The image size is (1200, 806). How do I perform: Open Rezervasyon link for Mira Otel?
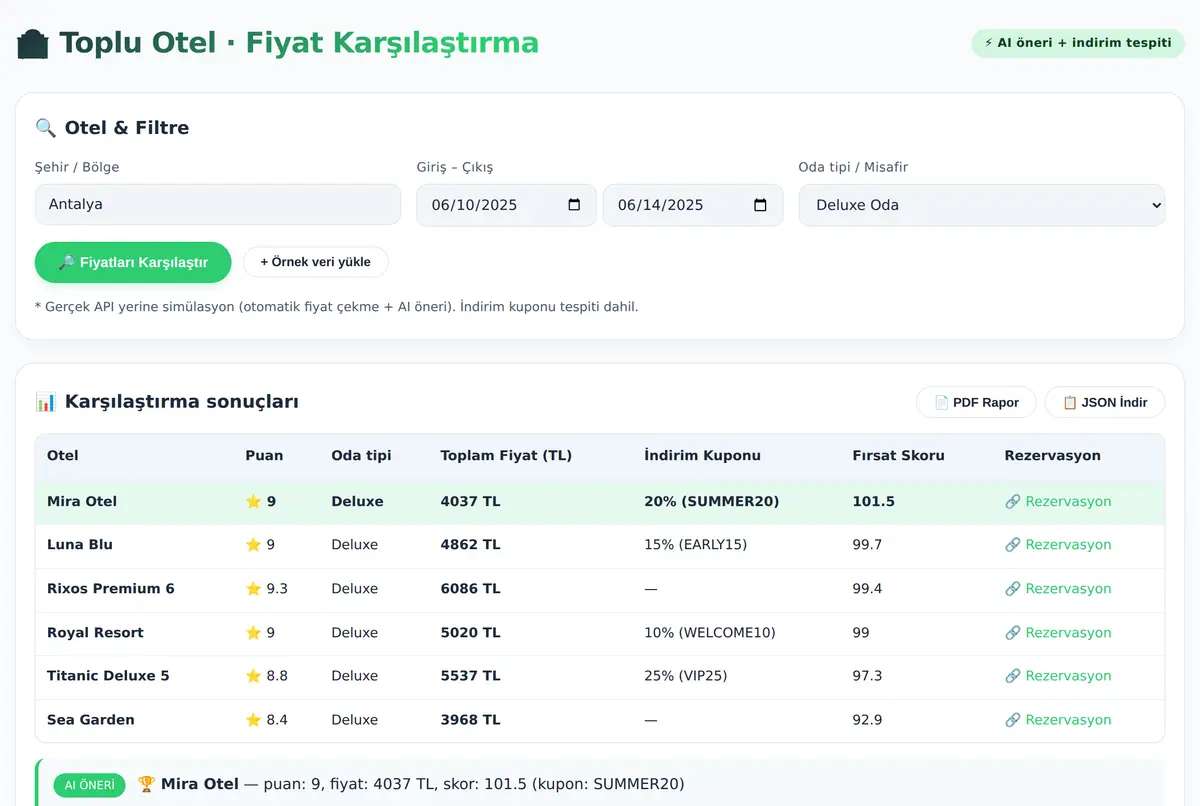click(1058, 502)
